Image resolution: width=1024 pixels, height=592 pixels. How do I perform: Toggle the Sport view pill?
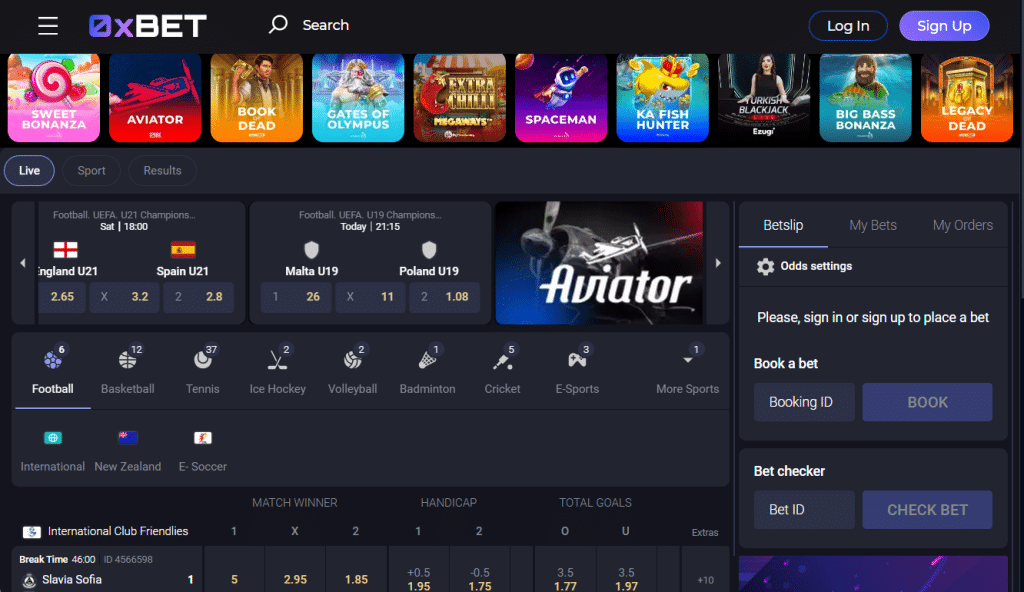pos(91,171)
